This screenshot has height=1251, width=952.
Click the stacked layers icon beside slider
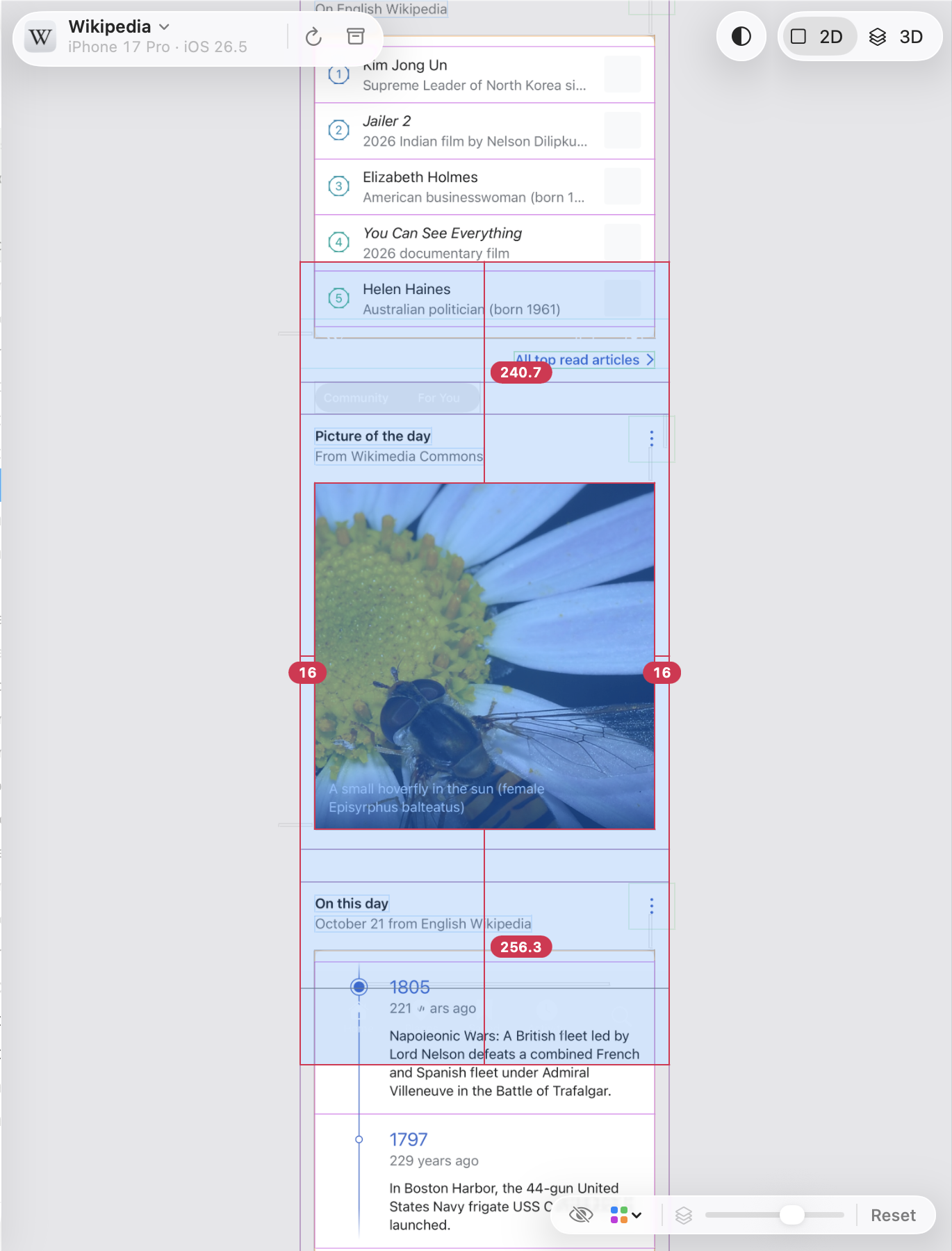pyautogui.click(x=684, y=1215)
